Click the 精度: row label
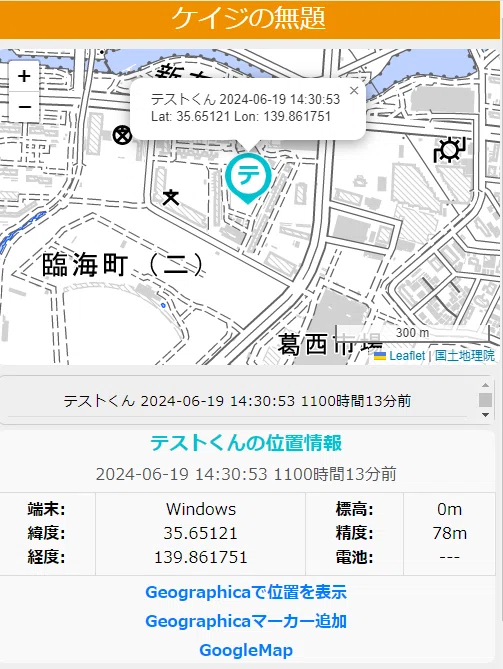Image resolution: width=503 pixels, height=669 pixels. pos(355,533)
